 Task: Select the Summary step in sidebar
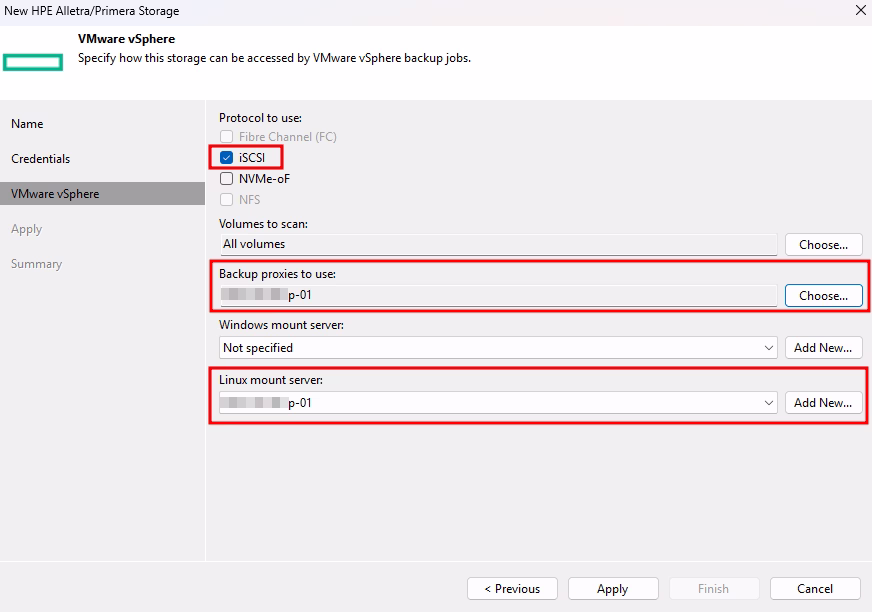(37, 264)
